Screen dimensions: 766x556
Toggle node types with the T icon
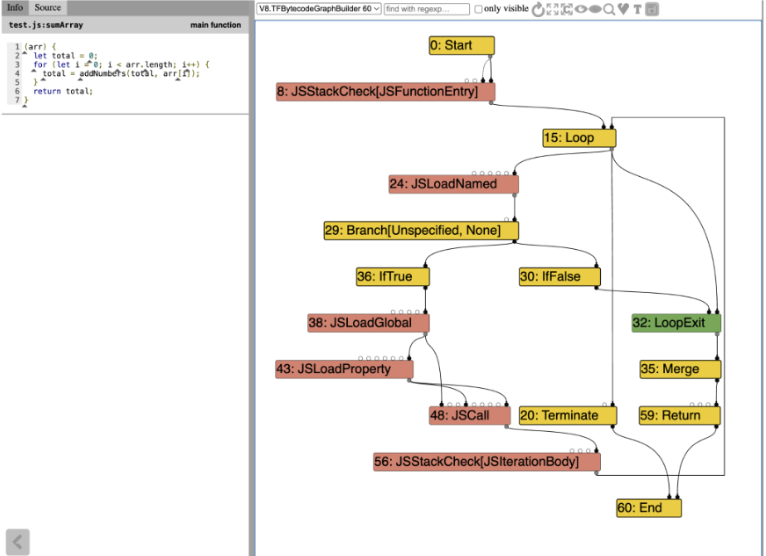pyautogui.click(x=637, y=9)
